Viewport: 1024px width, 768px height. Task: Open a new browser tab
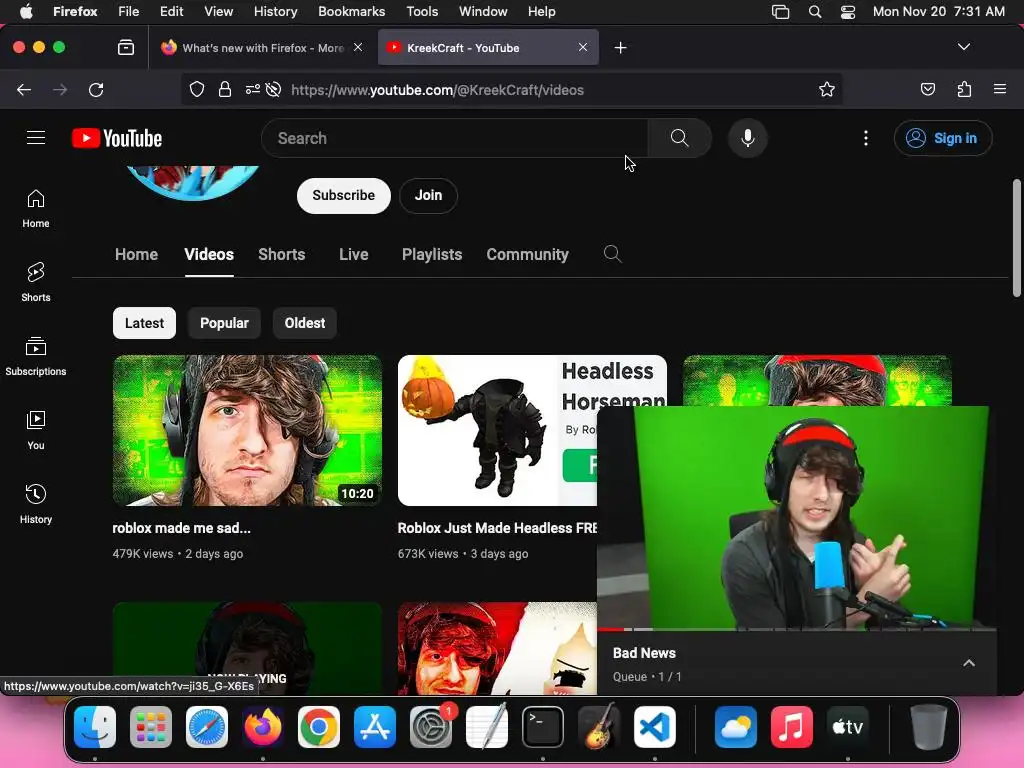[620, 48]
